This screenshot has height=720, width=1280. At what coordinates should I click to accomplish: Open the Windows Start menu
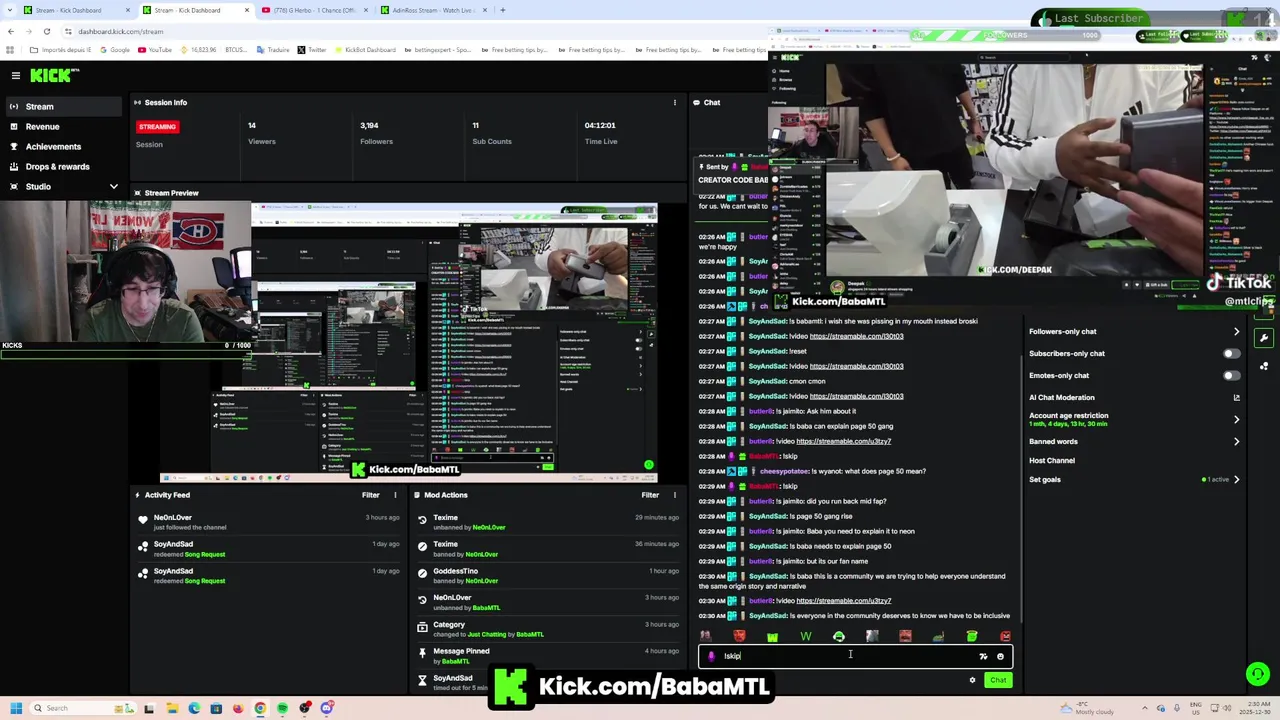[16, 708]
